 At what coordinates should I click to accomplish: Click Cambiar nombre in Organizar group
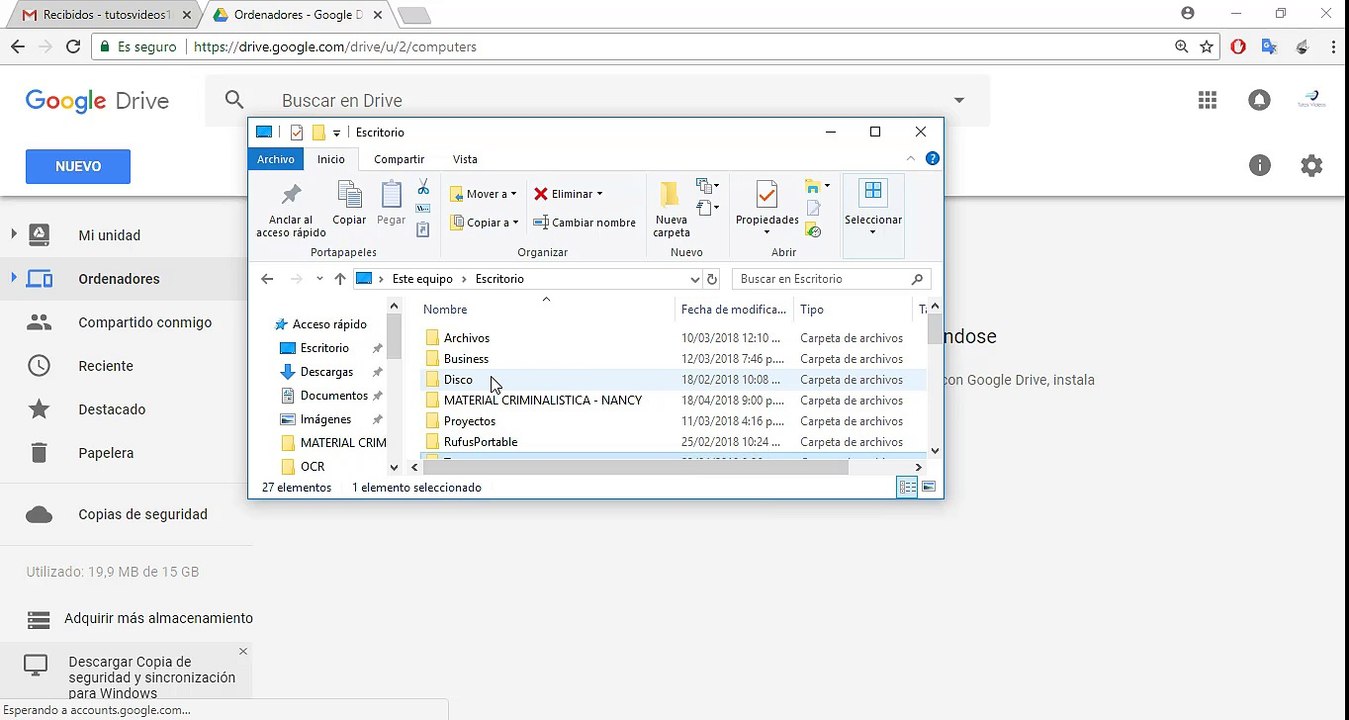coord(584,223)
